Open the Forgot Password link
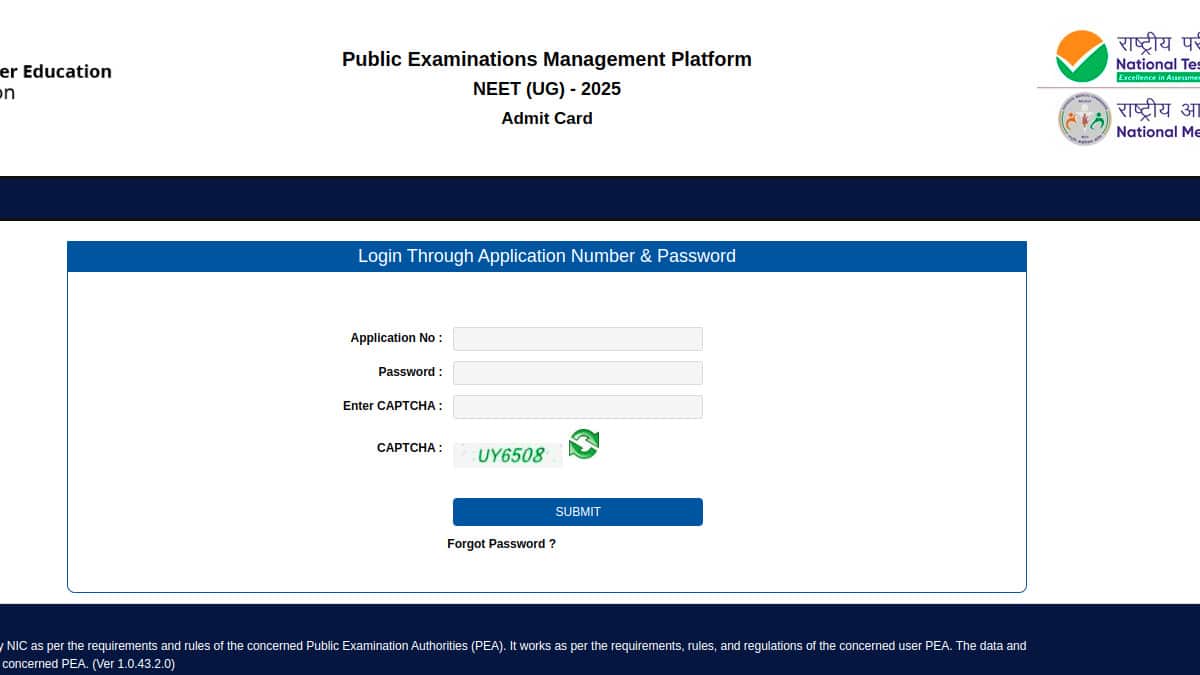 (x=501, y=544)
